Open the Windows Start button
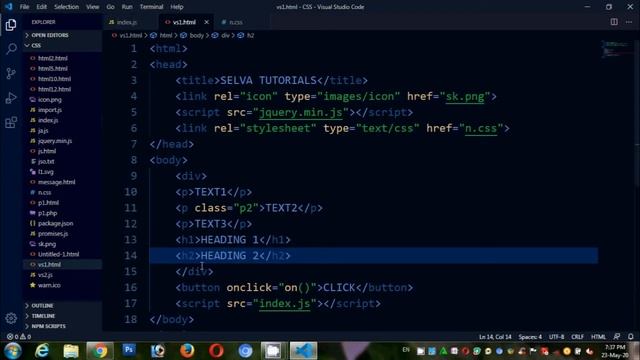The width and height of the screenshot is (640, 360). [x=13, y=351]
